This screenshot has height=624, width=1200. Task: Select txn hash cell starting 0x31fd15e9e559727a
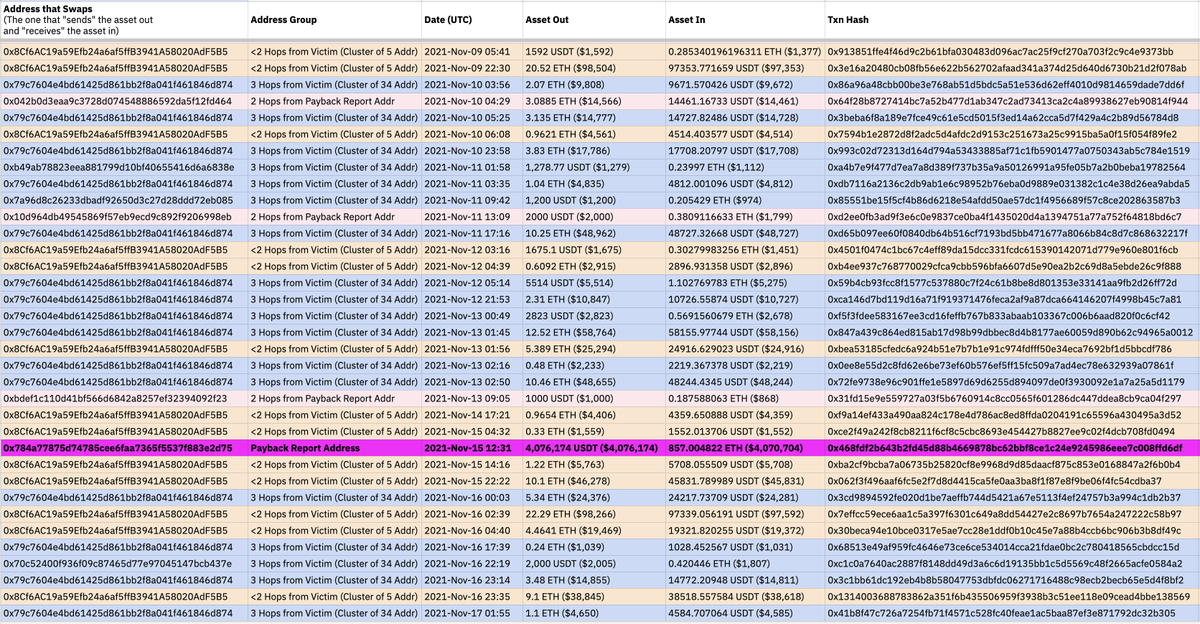click(1012, 398)
